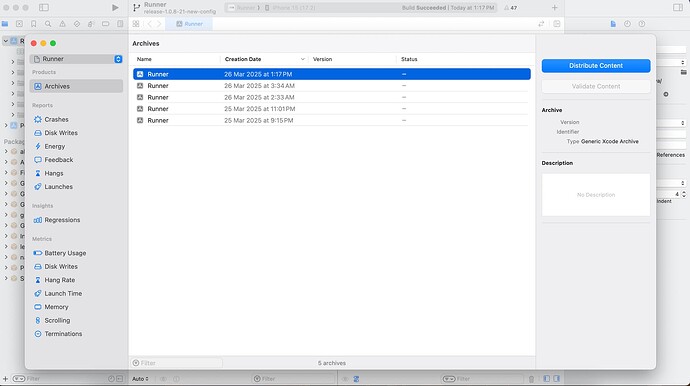690x386 pixels.
Task: Toggle Xcode inspector panel button
Action: point(678,7)
